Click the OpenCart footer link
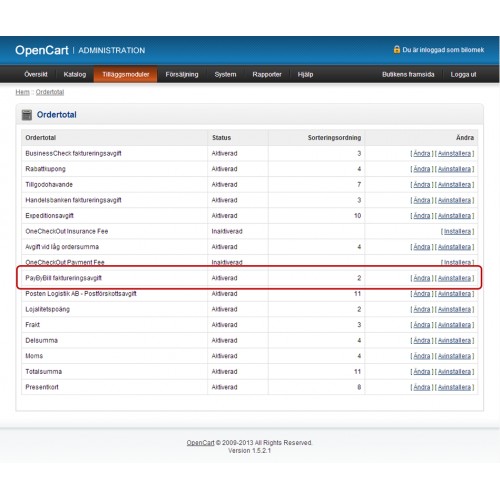 tap(200, 443)
